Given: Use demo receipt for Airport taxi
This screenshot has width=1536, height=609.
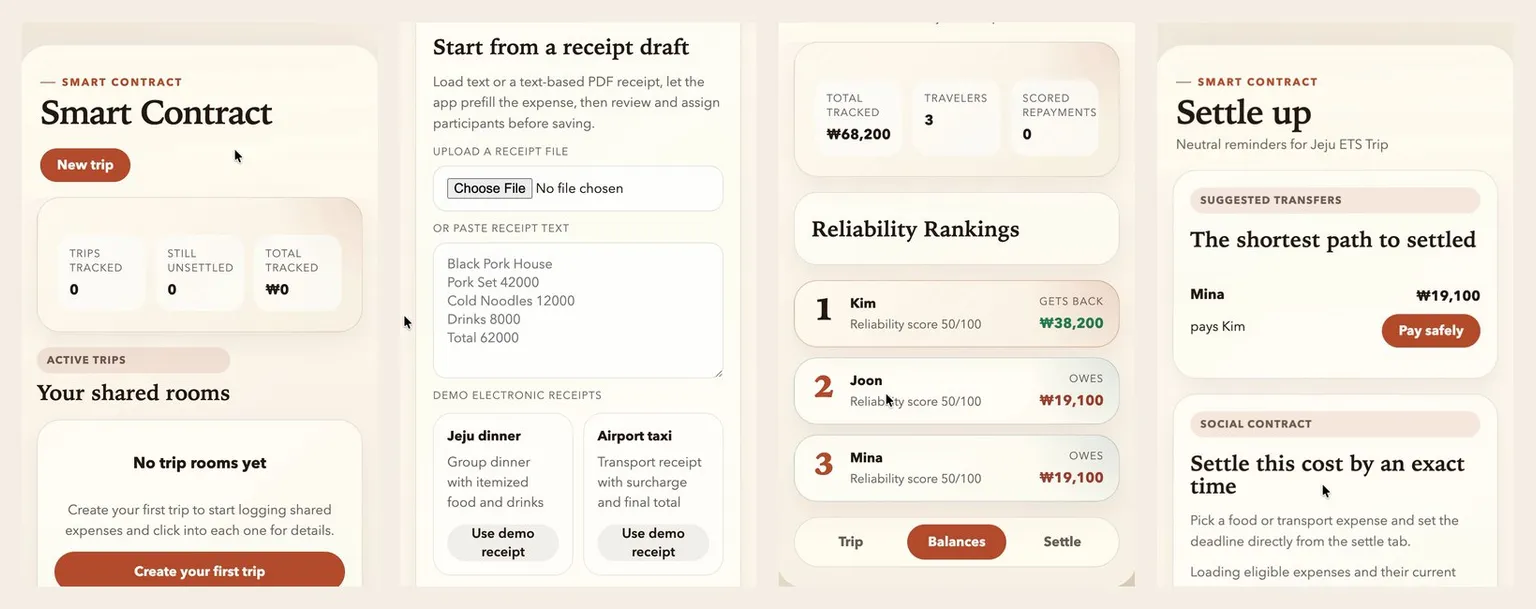Looking at the screenshot, I should pyautogui.click(x=653, y=542).
